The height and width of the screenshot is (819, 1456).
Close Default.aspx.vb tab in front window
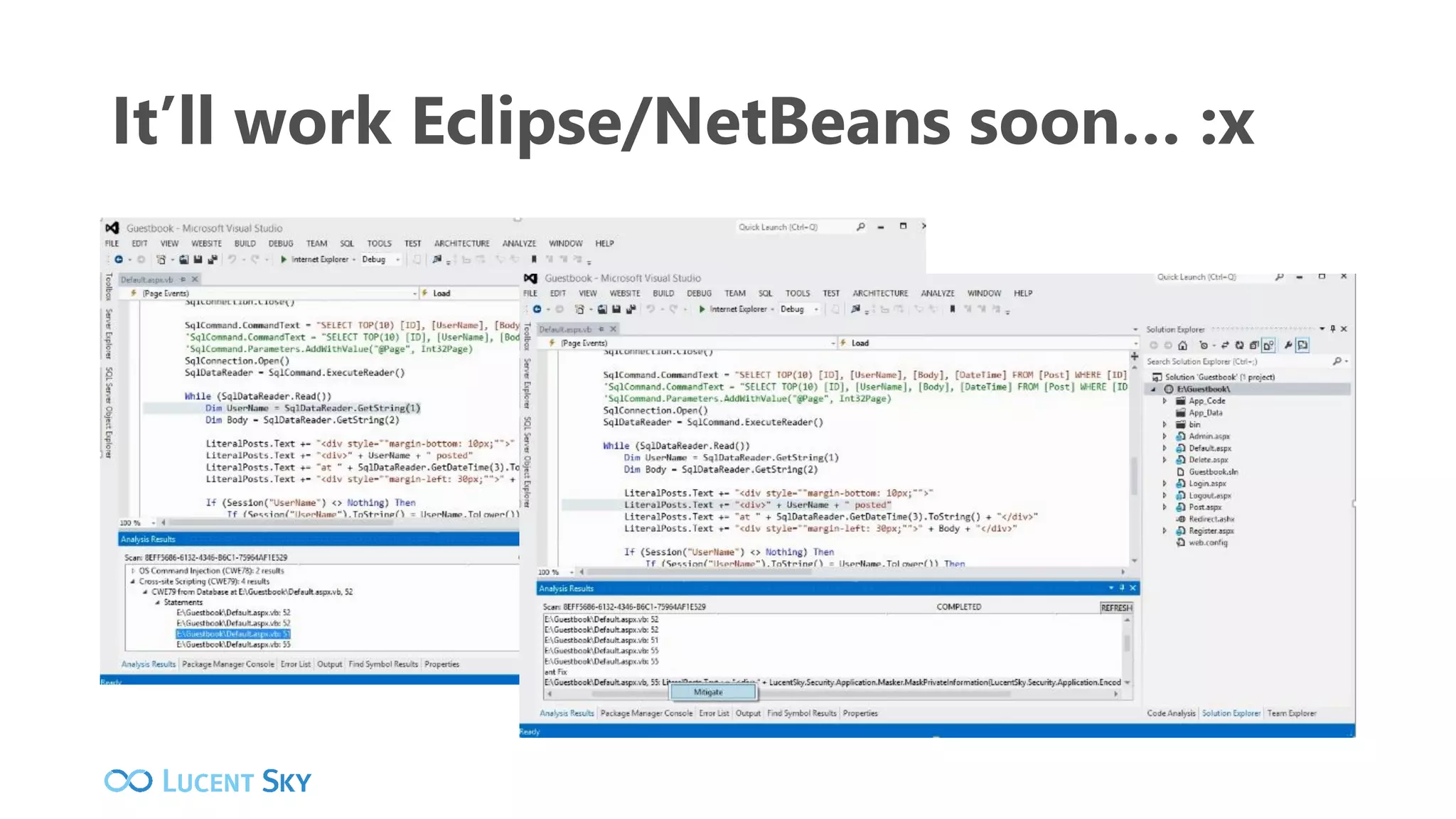[x=613, y=329]
